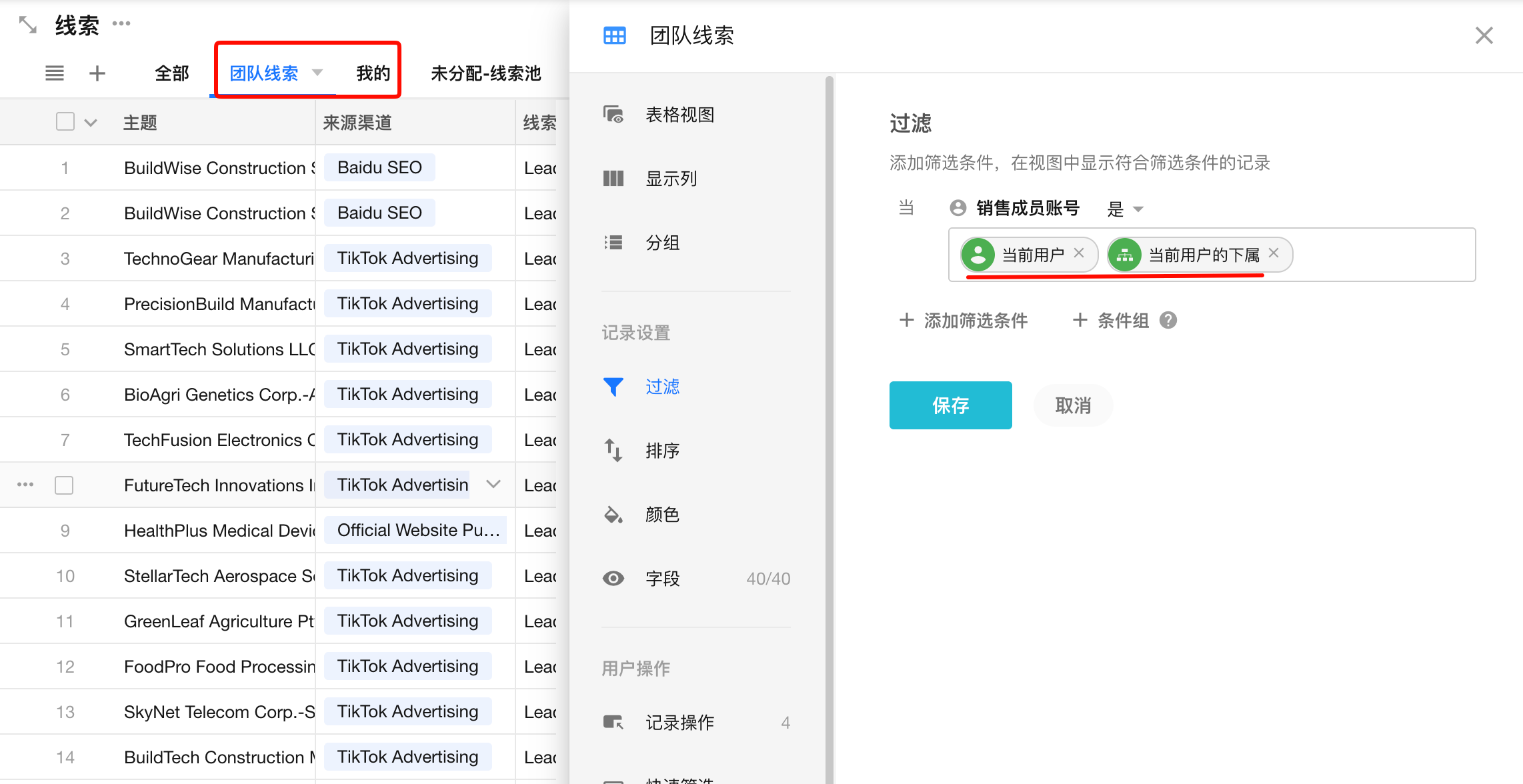Open the 是 operator dropdown
The height and width of the screenshot is (784, 1523).
click(1126, 209)
